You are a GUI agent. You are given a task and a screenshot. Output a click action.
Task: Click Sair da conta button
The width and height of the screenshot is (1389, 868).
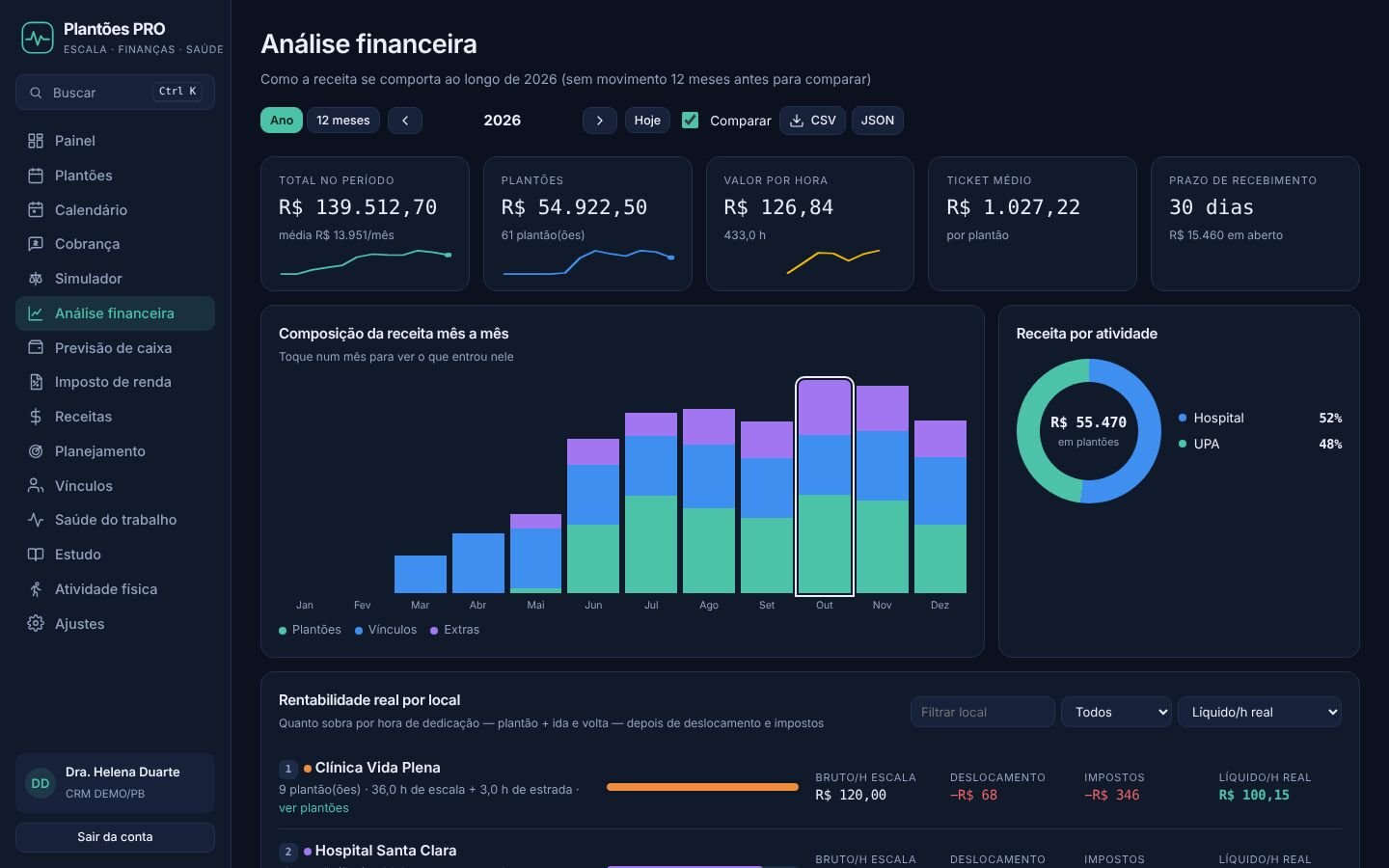[x=115, y=837]
